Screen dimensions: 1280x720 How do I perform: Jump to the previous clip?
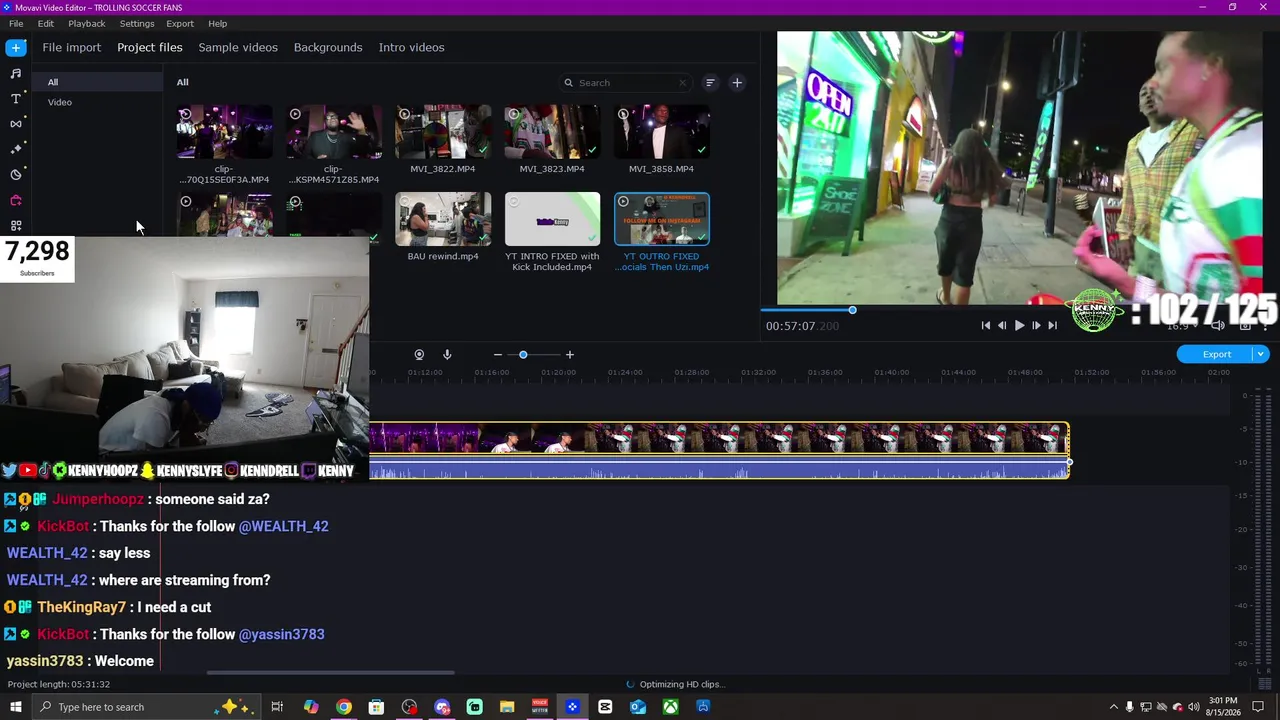[985, 325]
